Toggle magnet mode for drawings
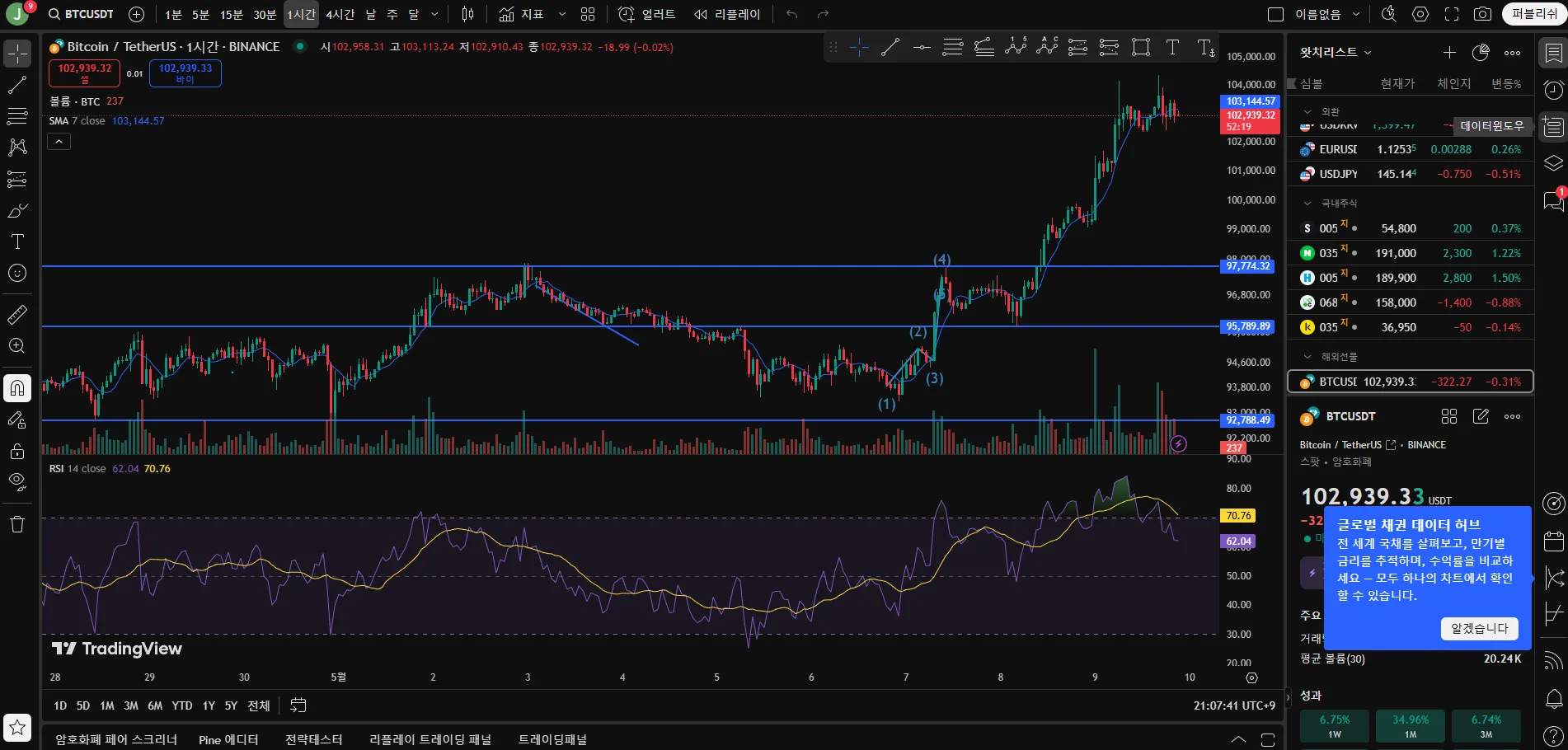This screenshot has width=1568, height=750. (x=17, y=388)
